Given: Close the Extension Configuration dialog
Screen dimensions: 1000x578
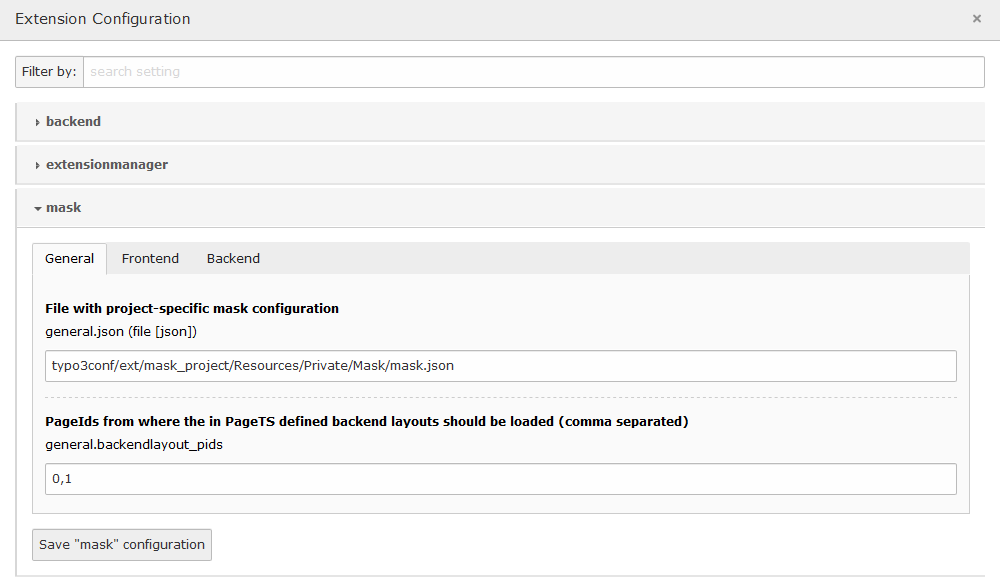Looking at the screenshot, I should click(977, 18).
